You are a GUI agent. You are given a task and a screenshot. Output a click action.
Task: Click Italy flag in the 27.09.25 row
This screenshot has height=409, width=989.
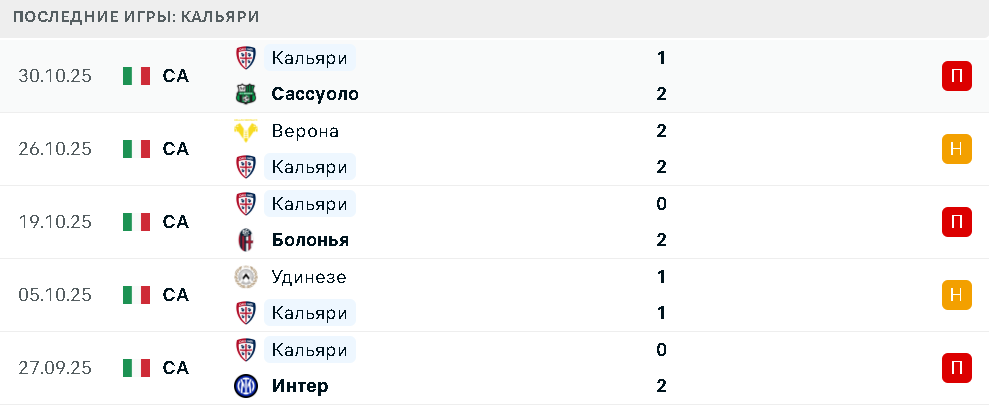[136, 368]
